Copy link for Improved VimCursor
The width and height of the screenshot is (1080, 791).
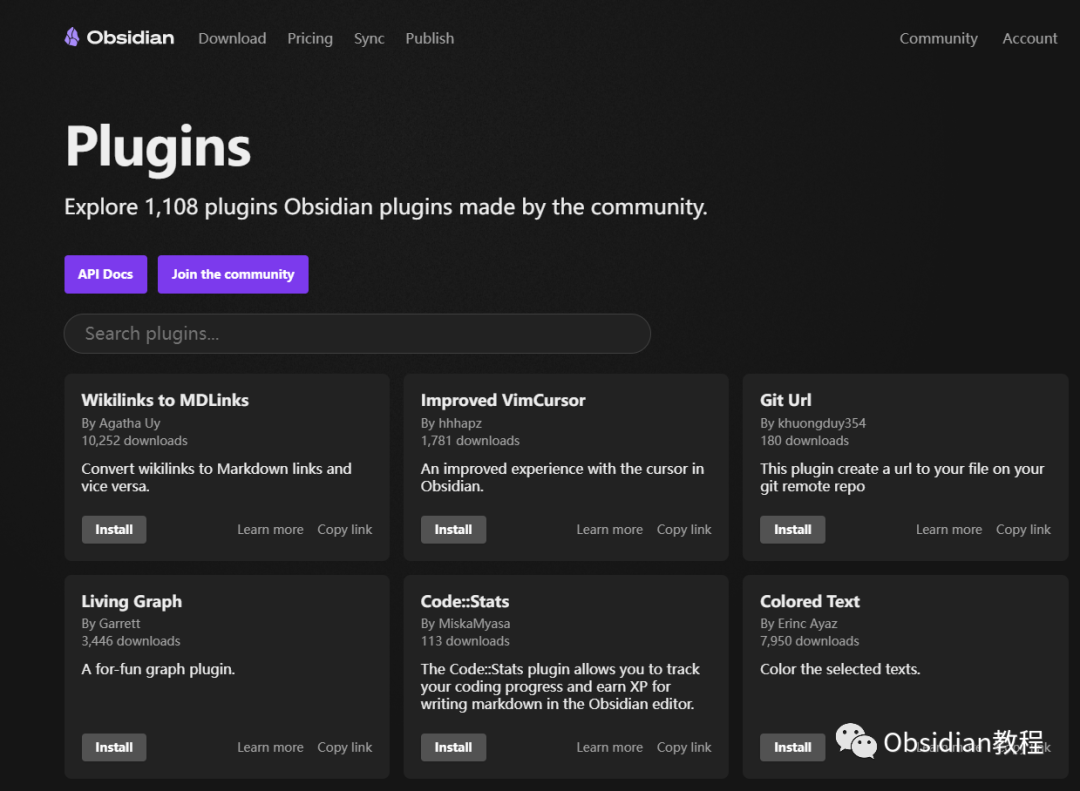coord(684,530)
